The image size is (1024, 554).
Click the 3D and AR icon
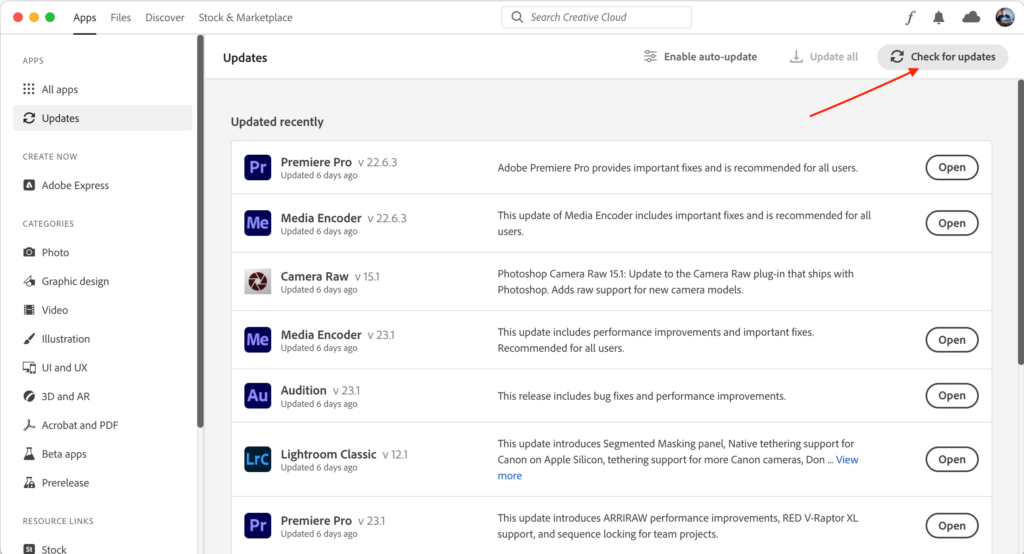pyautogui.click(x=29, y=396)
